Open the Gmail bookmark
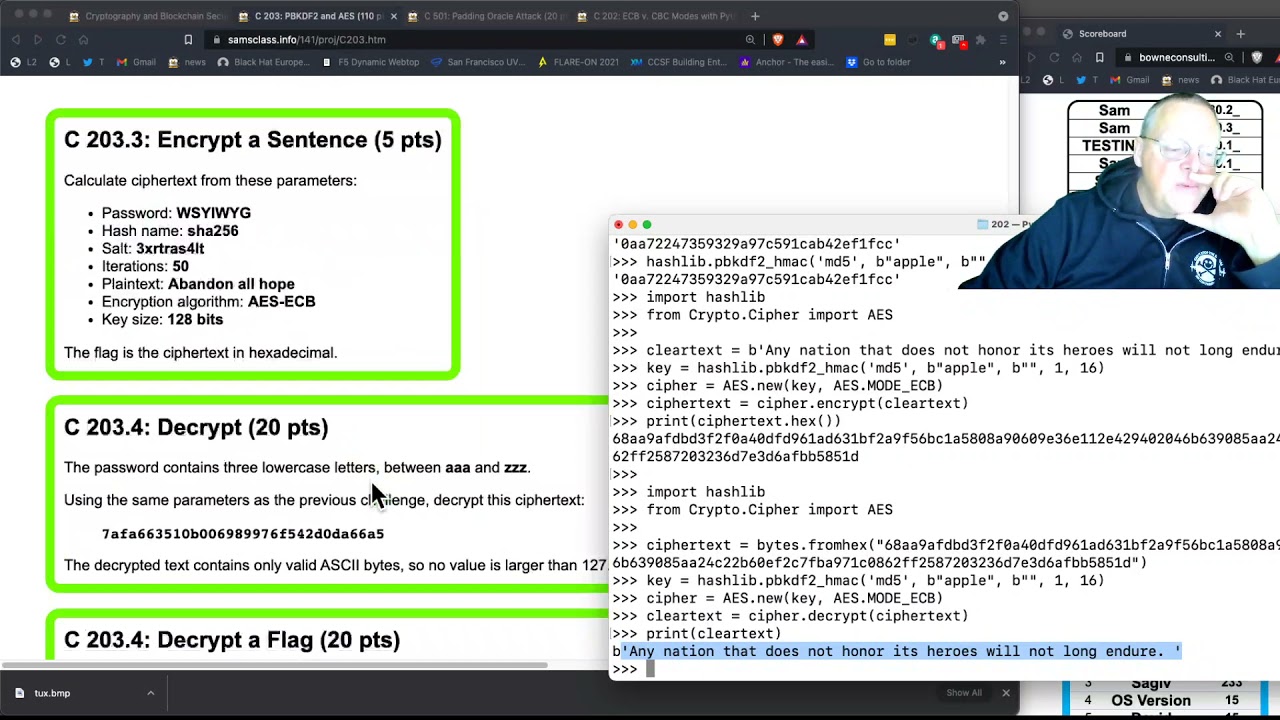The height and width of the screenshot is (720, 1280). (x=136, y=62)
